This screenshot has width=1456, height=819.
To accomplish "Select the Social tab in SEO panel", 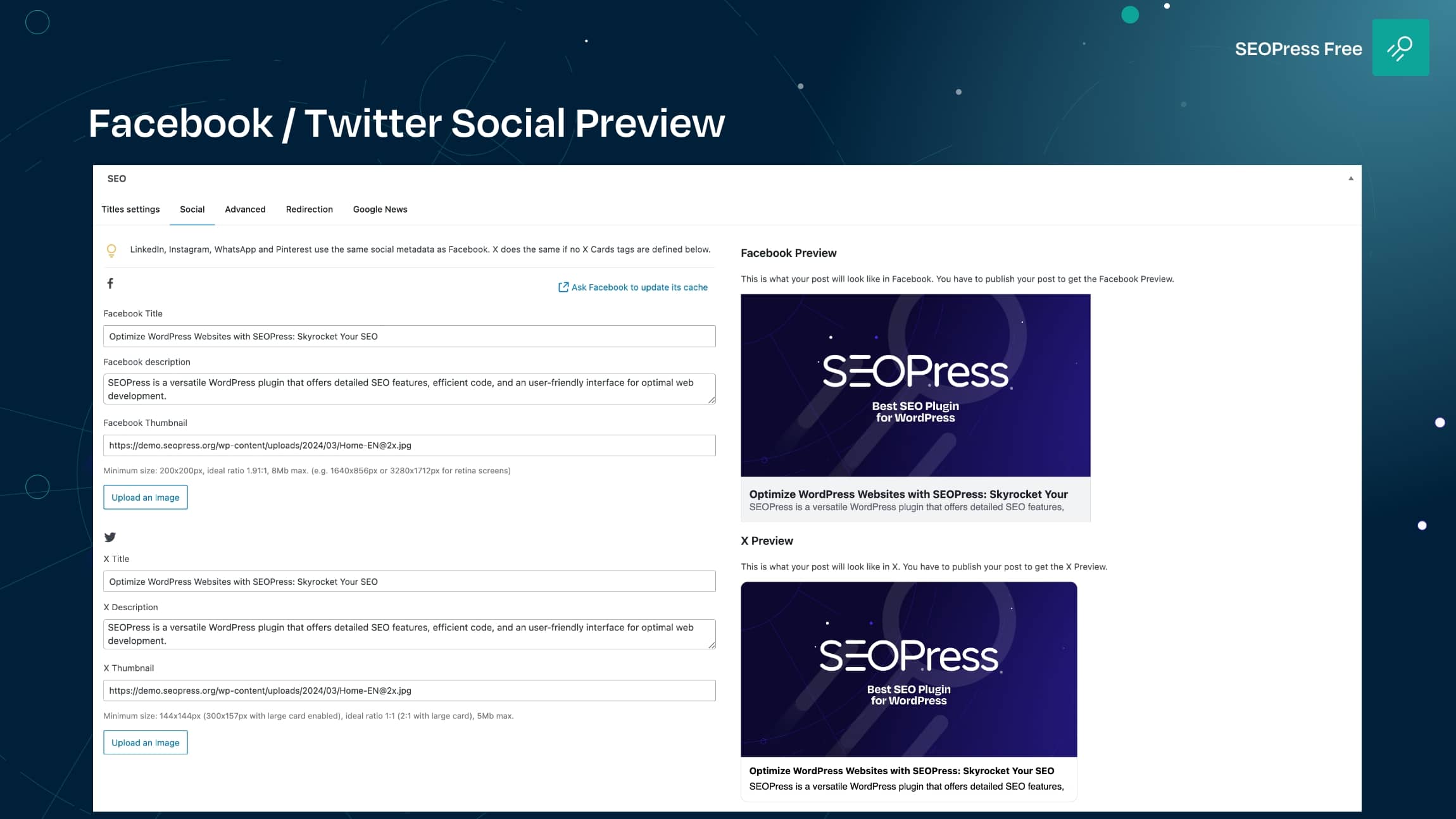I will click(x=192, y=209).
